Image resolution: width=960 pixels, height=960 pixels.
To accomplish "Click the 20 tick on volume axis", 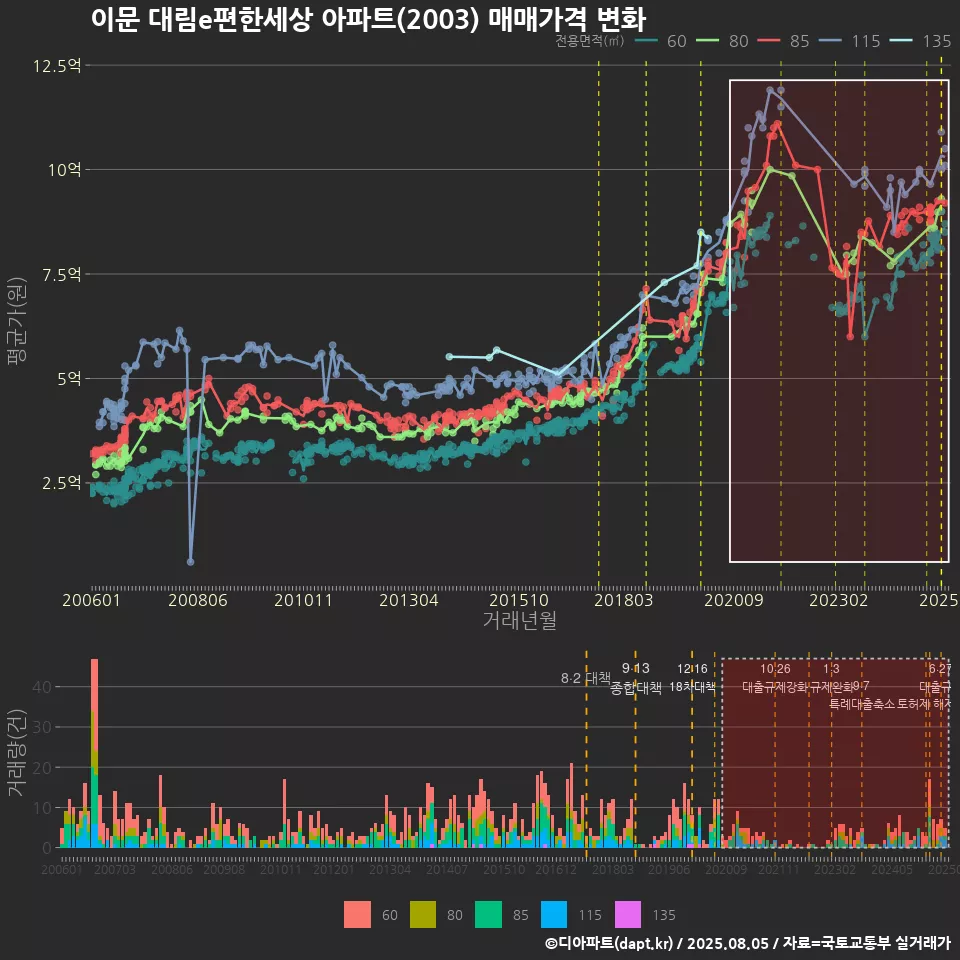I will 42,768.
